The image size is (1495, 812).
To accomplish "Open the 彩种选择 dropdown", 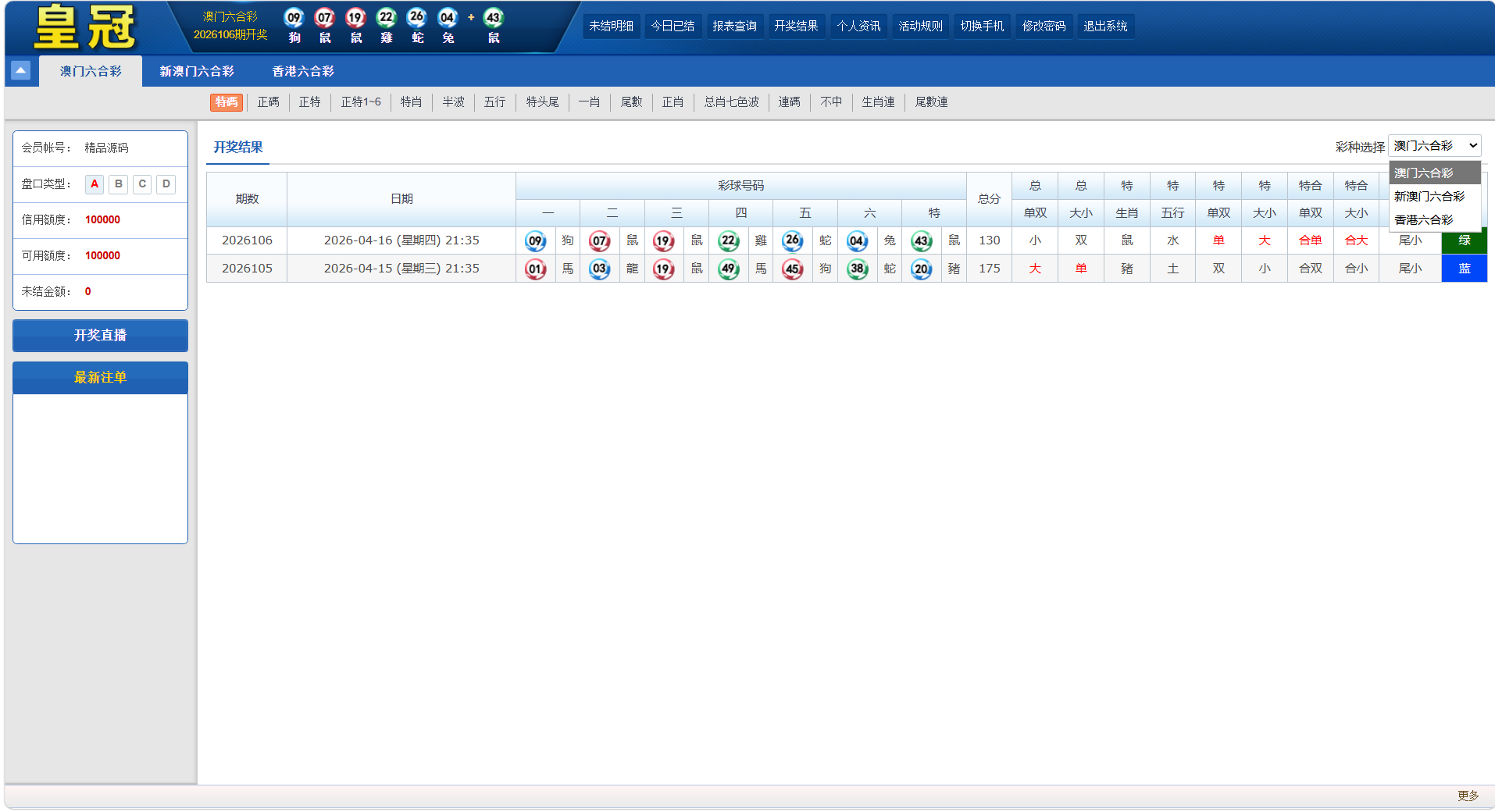I will tap(1434, 146).
